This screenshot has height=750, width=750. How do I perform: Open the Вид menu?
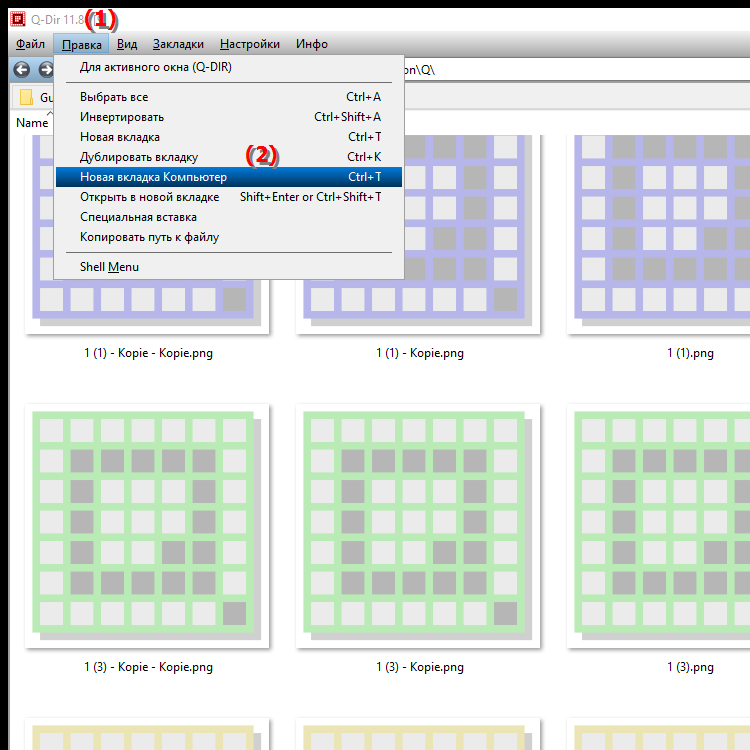point(127,44)
